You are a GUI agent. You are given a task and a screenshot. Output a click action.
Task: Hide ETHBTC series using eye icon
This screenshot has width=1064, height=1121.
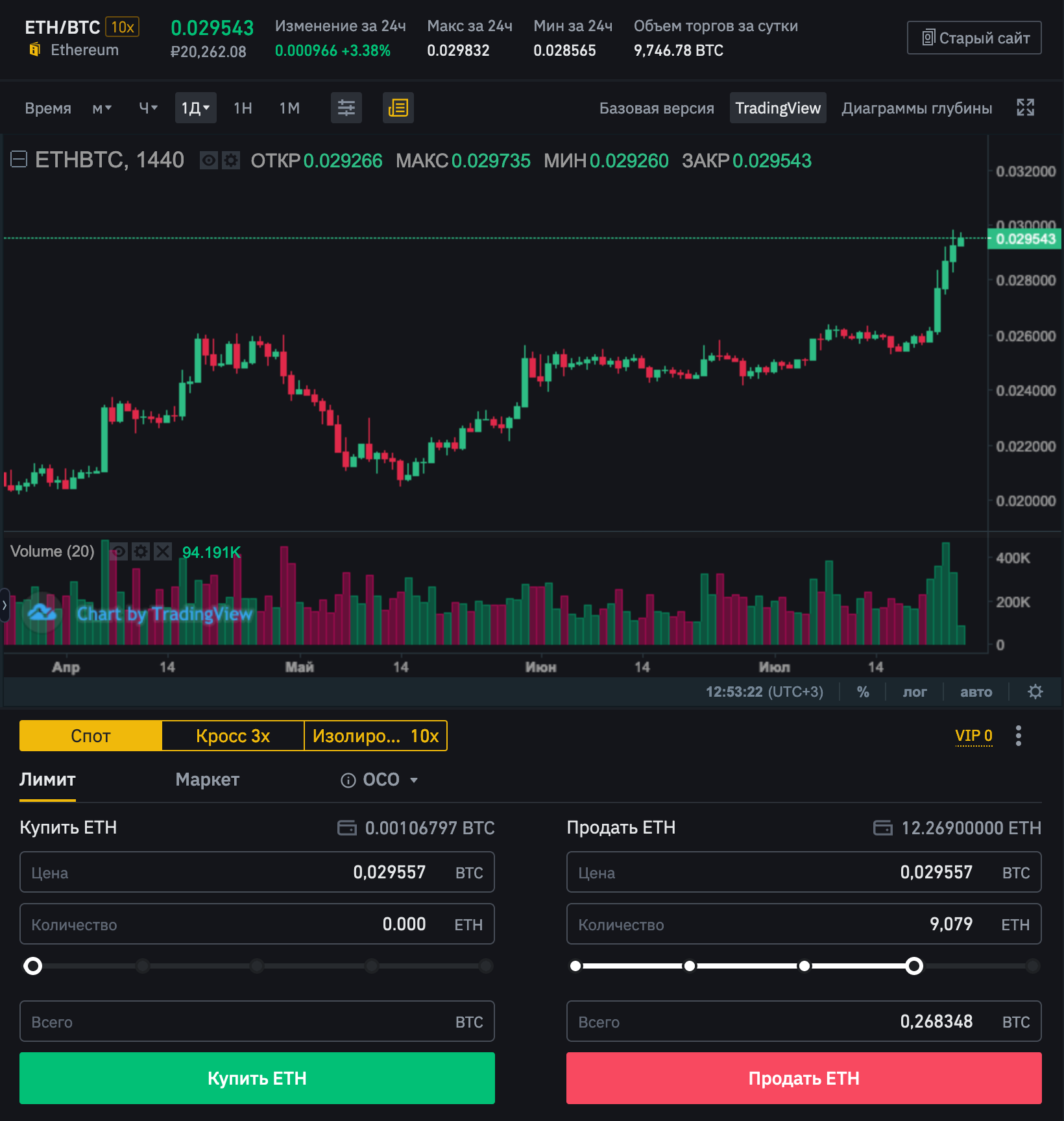[209, 160]
